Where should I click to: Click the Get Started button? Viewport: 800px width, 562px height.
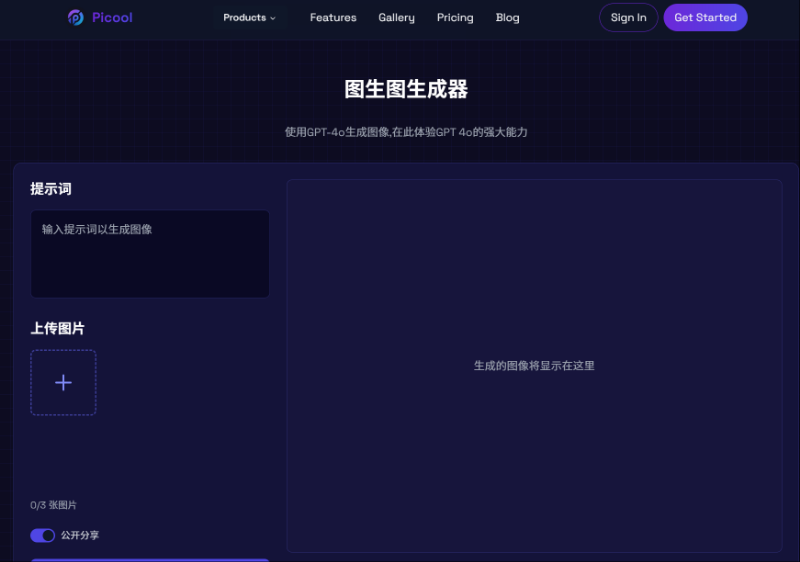point(706,17)
